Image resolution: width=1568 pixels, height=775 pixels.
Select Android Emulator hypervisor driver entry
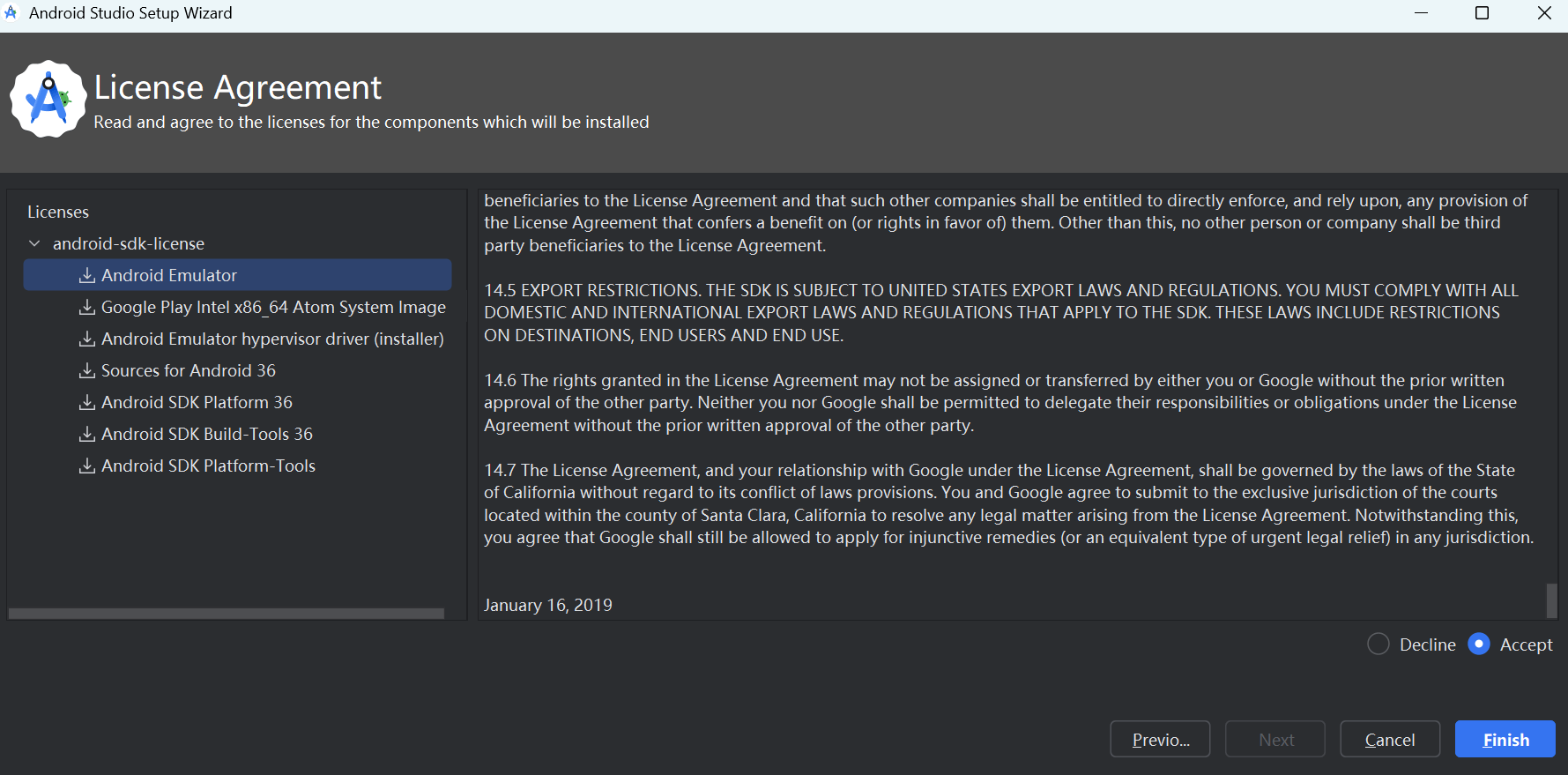(272, 339)
